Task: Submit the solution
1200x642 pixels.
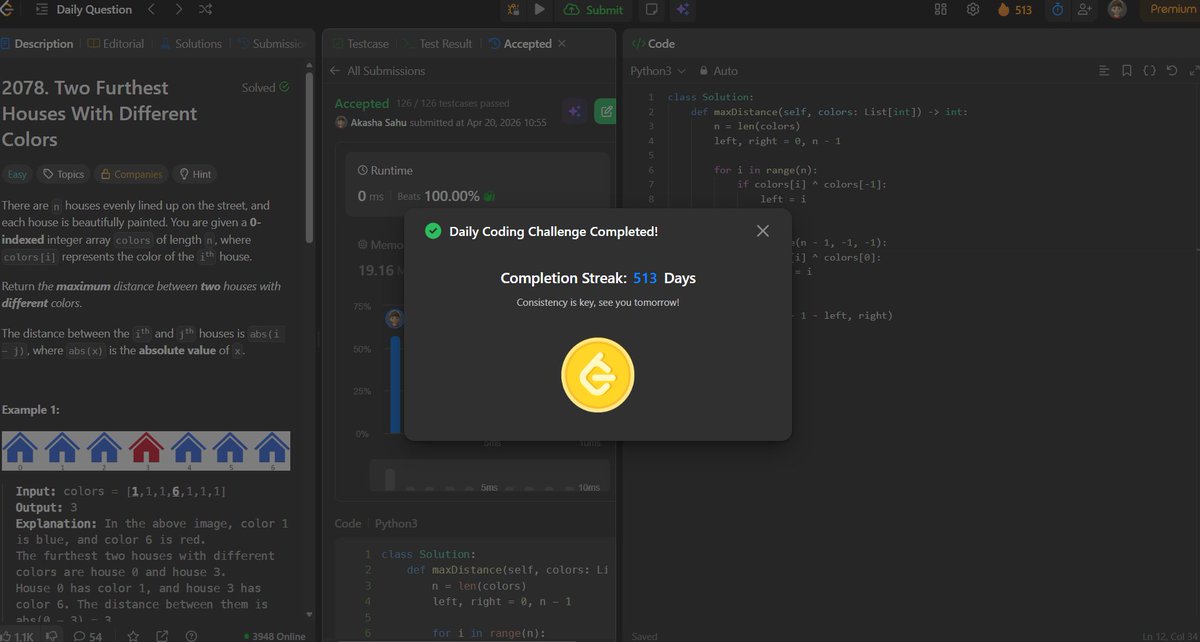Action: pyautogui.click(x=594, y=9)
